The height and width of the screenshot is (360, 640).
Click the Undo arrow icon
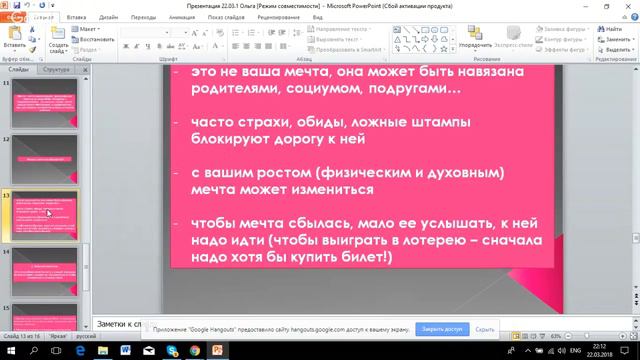(x=27, y=5)
